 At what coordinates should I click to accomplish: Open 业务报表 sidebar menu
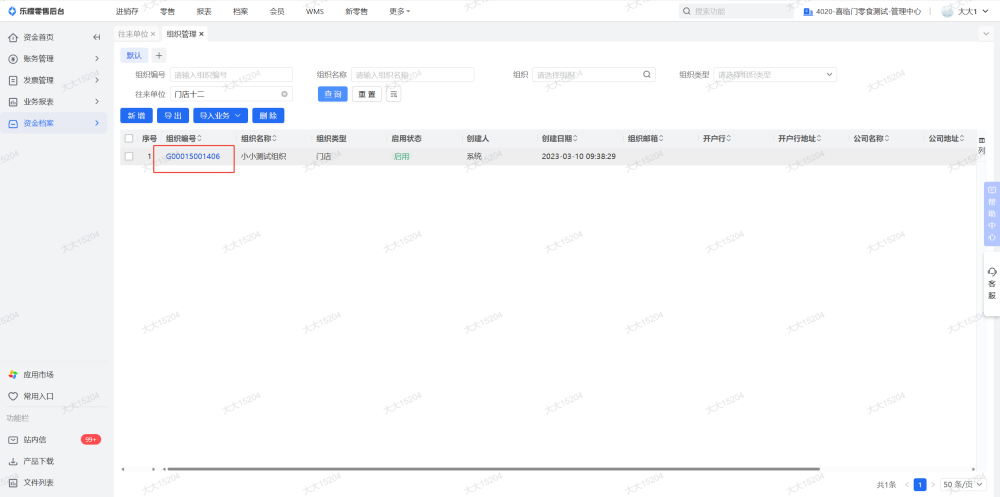pyautogui.click(x=54, y=102)
